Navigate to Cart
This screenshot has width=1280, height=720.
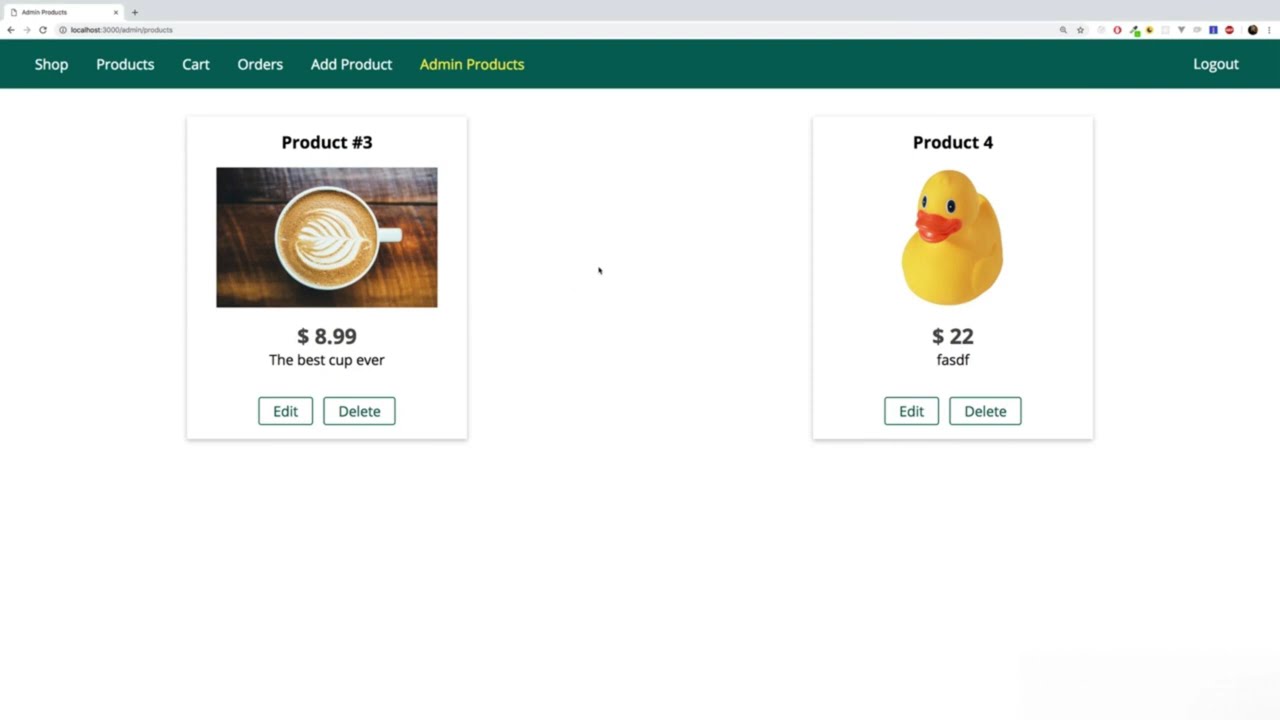click(196, 64)
